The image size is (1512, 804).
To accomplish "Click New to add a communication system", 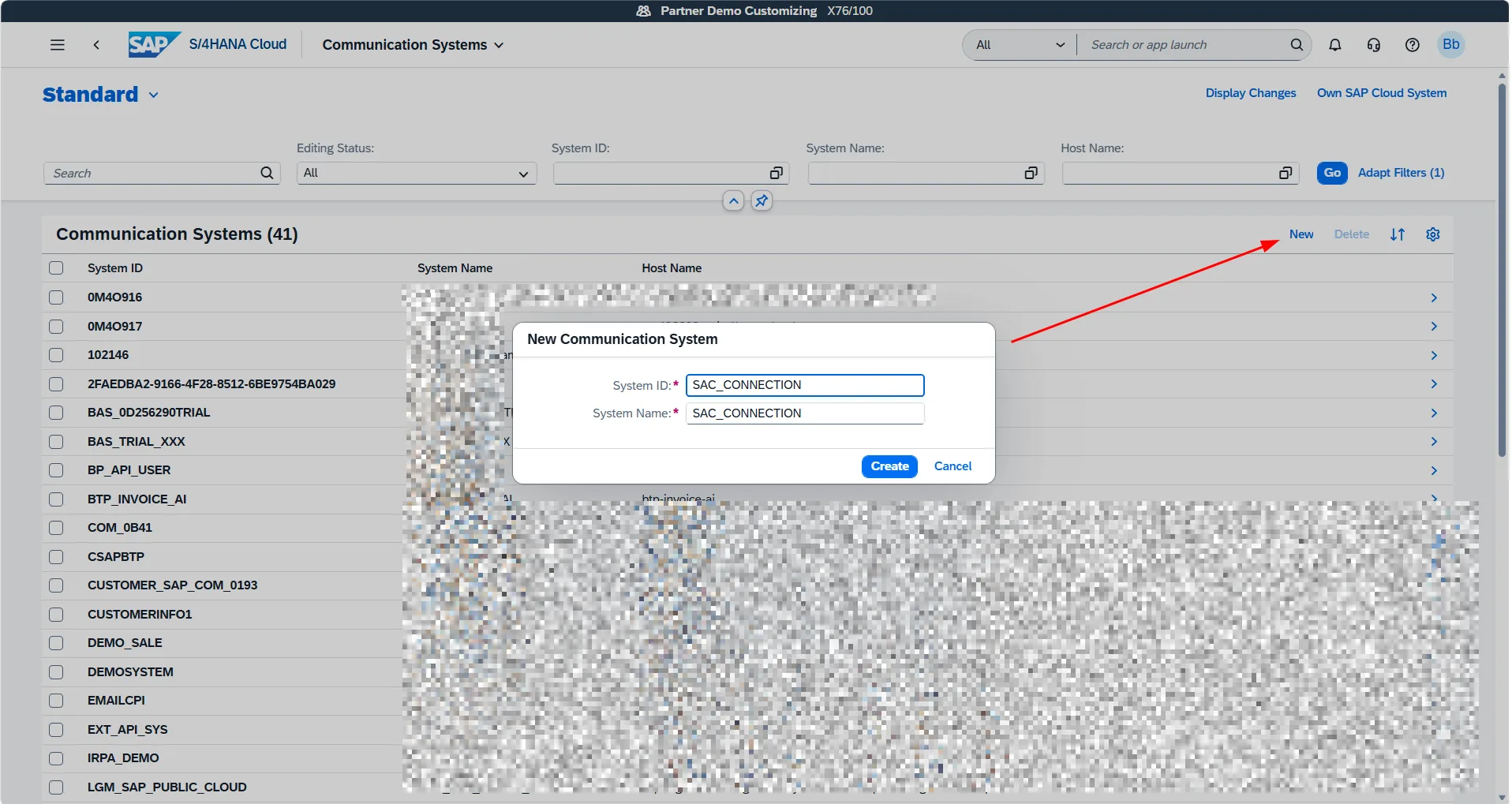I will tap(1301, 234).
